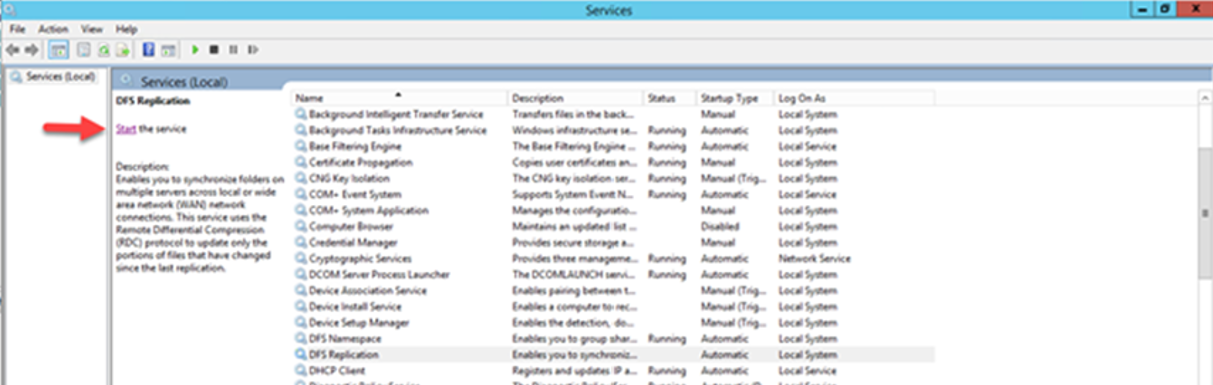This screenshot has height=385, width=1213.
Task: Select the DFS Replication service row
Action: click(613, 355)
